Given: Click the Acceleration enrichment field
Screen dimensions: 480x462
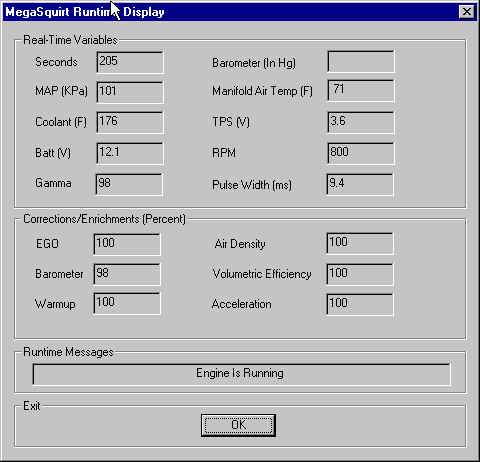Looking at the screenshot, I should [x=360, y=304].
